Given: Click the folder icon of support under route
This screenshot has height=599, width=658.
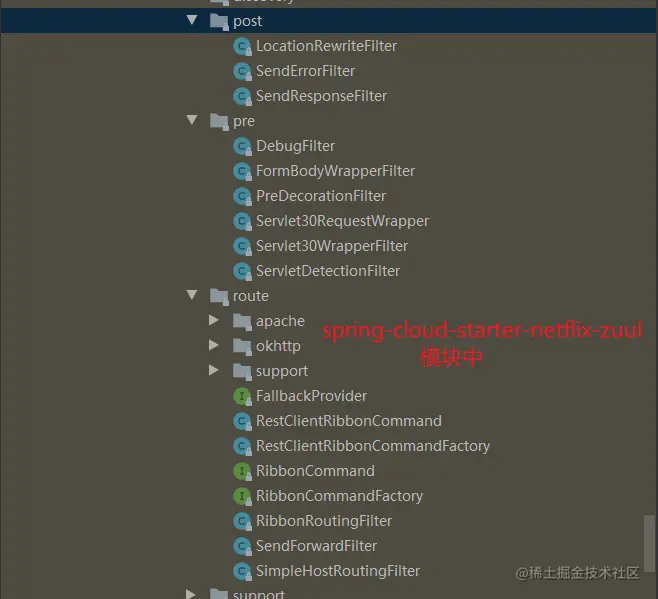Looking at the screenshot, I should pos(242,371).
